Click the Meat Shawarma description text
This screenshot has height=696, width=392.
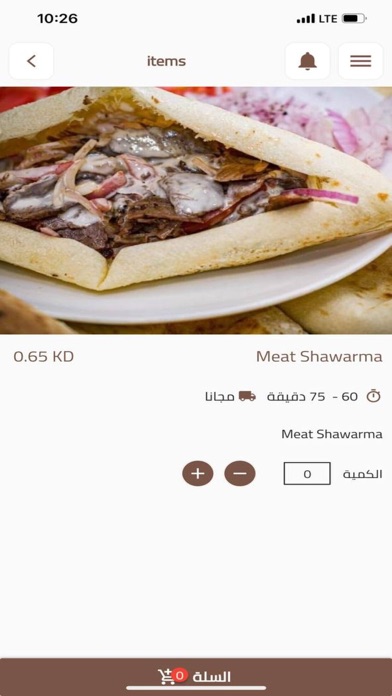pos(332,434)
